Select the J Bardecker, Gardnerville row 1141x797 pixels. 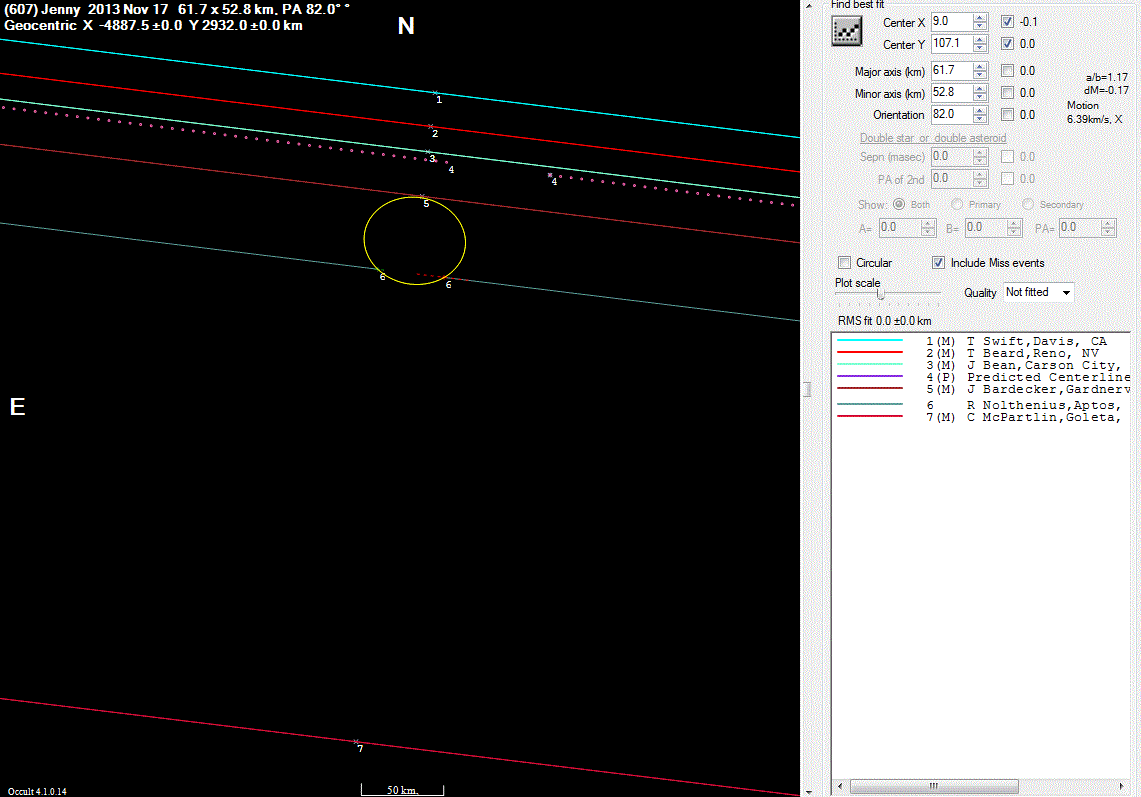[x=981, y=389]
